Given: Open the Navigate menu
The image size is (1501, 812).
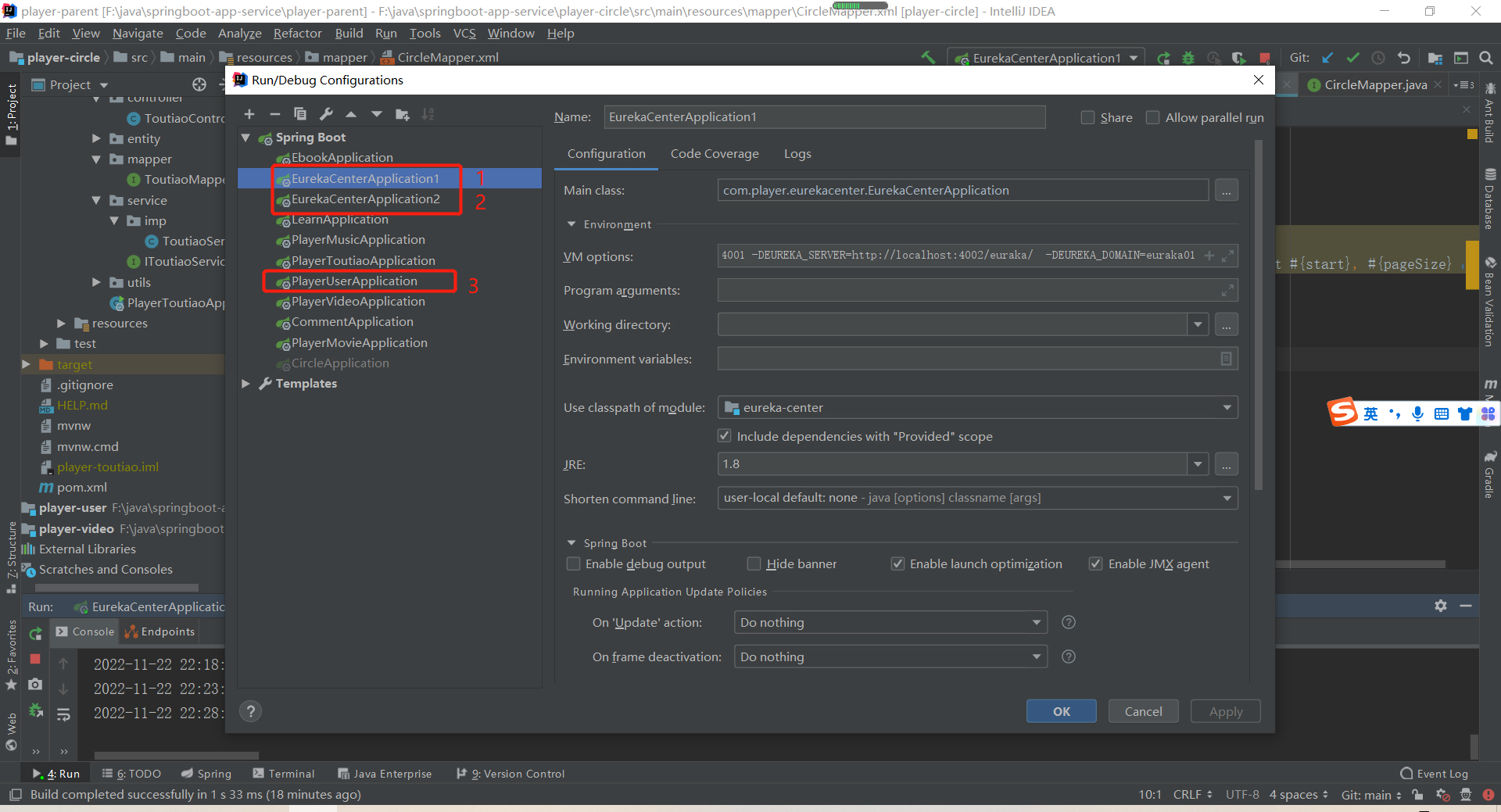Looking at the screenshot, I should click(138, 34).
